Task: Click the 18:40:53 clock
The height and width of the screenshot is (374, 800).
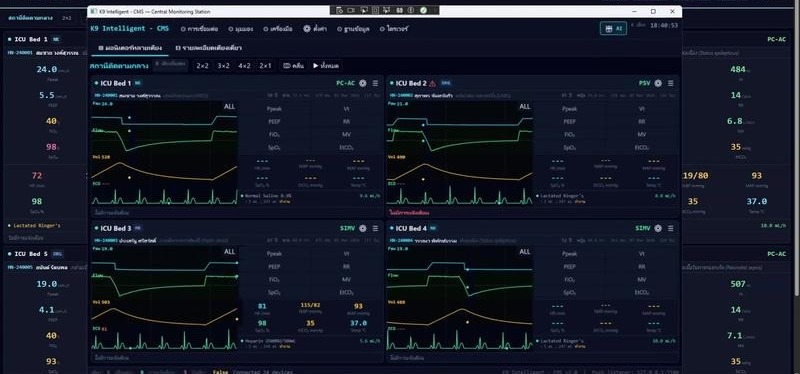Action: coord(664,26)
